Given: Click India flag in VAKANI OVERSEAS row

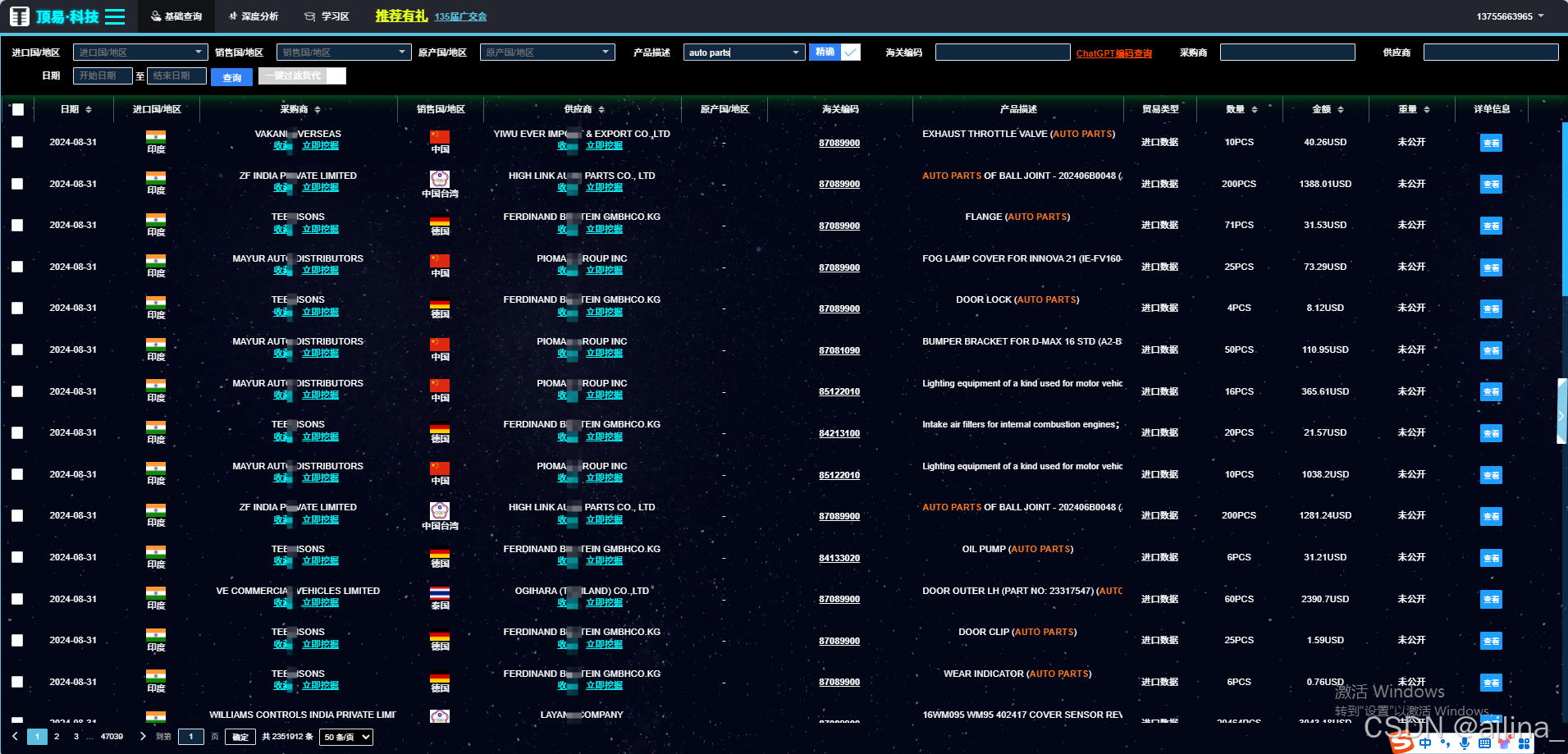Looking at the screenshot, I should tap(156, 137).
